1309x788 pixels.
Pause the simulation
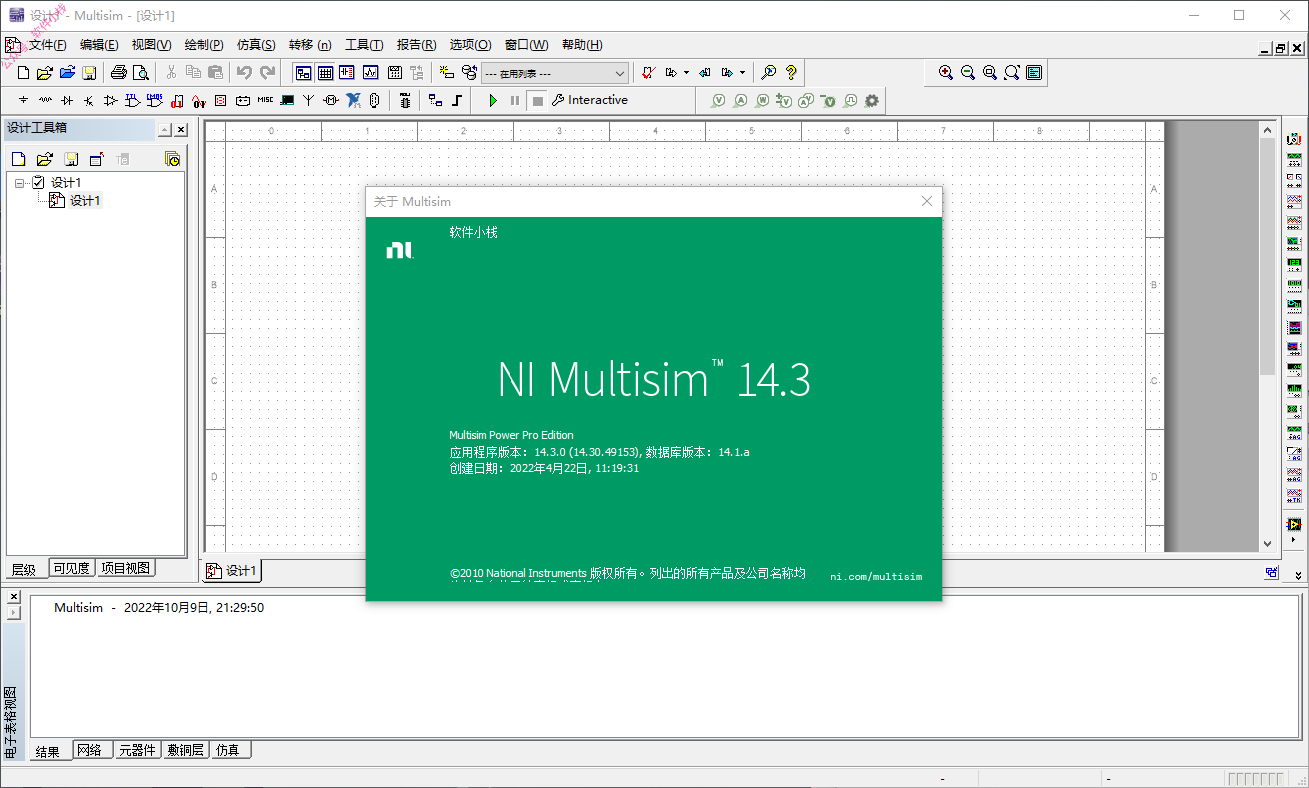click(515, 100)
